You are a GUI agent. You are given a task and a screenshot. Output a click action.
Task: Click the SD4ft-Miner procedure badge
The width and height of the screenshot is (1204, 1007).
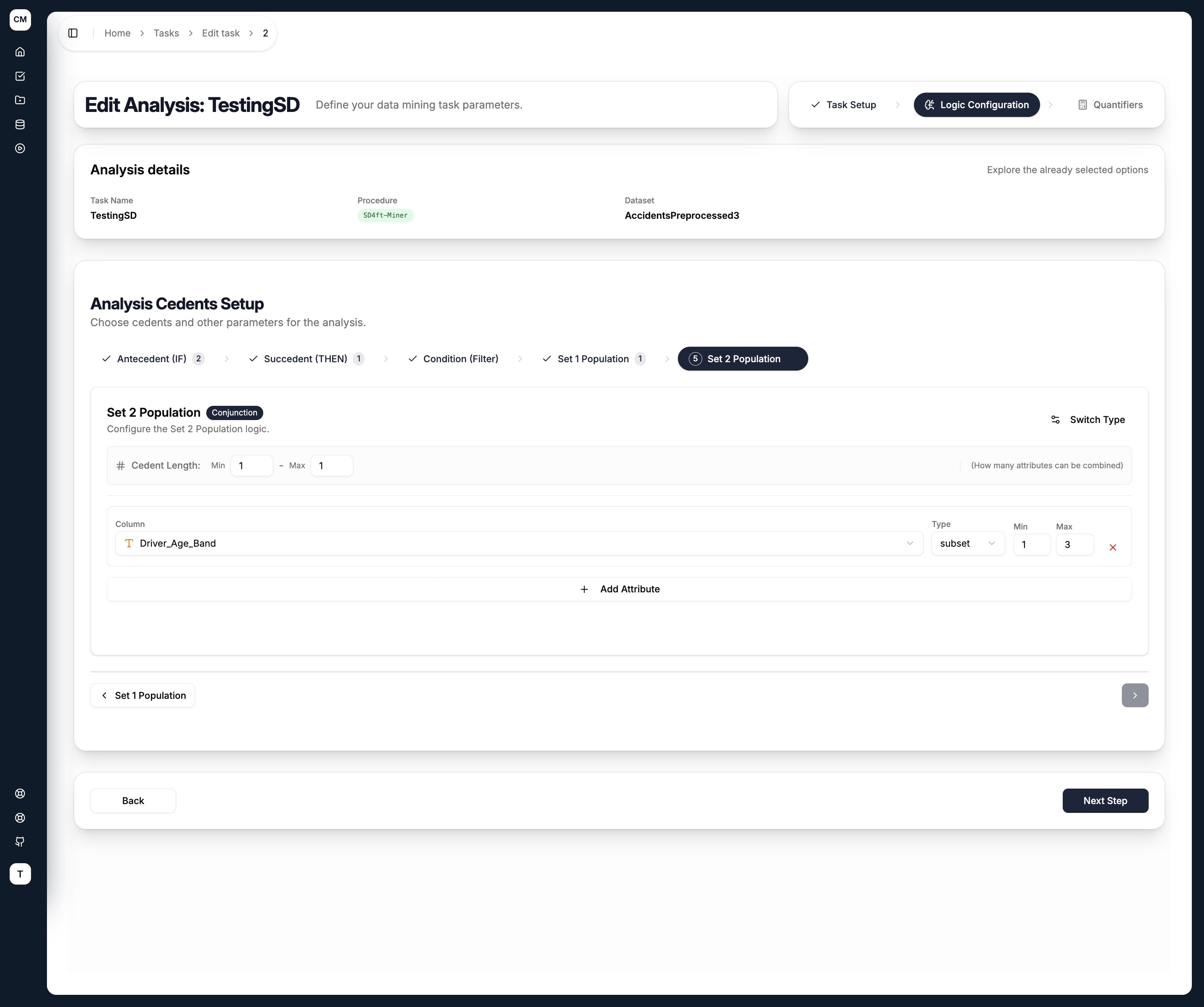pos(385,215)
